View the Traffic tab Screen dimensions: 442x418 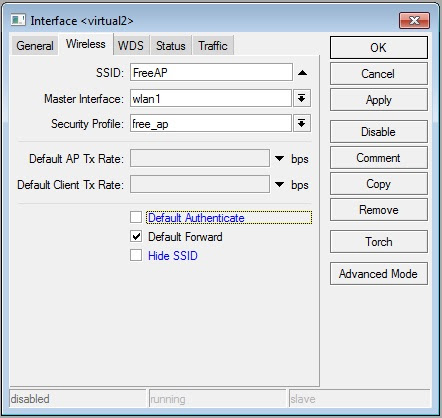[x=213, y=46]
